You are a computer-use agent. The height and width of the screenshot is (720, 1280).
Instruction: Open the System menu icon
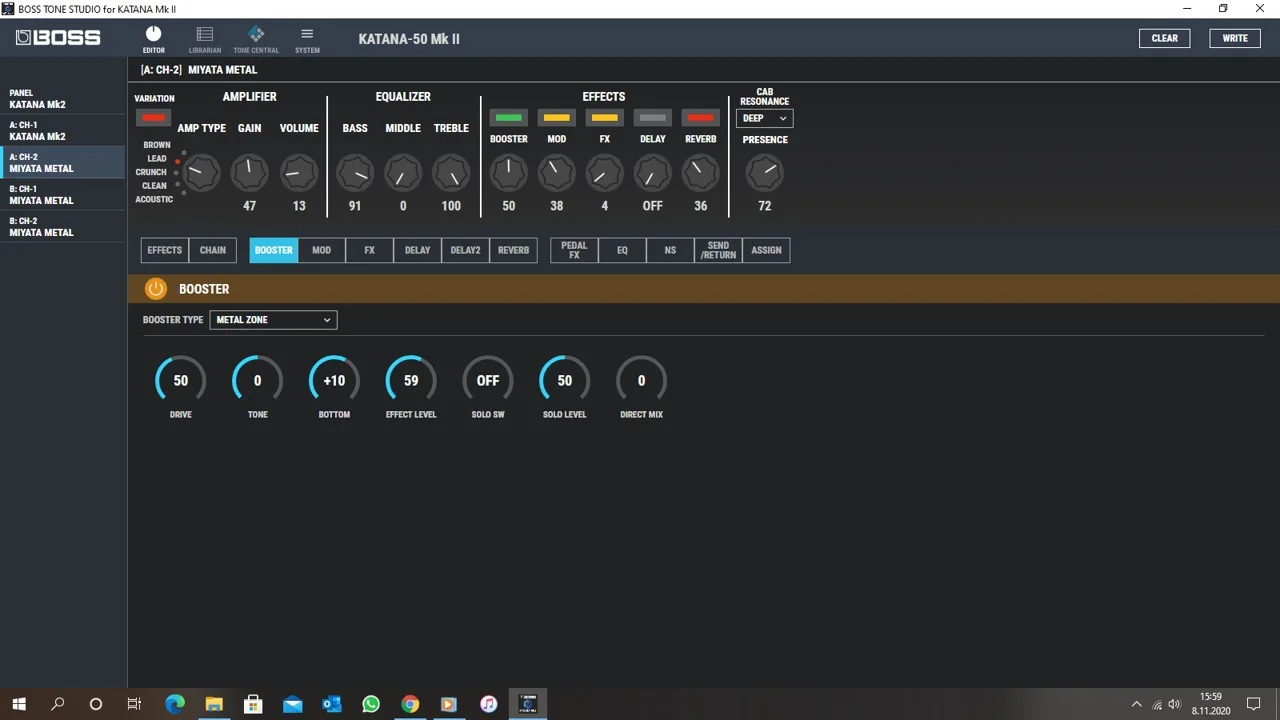click(307, 39)
